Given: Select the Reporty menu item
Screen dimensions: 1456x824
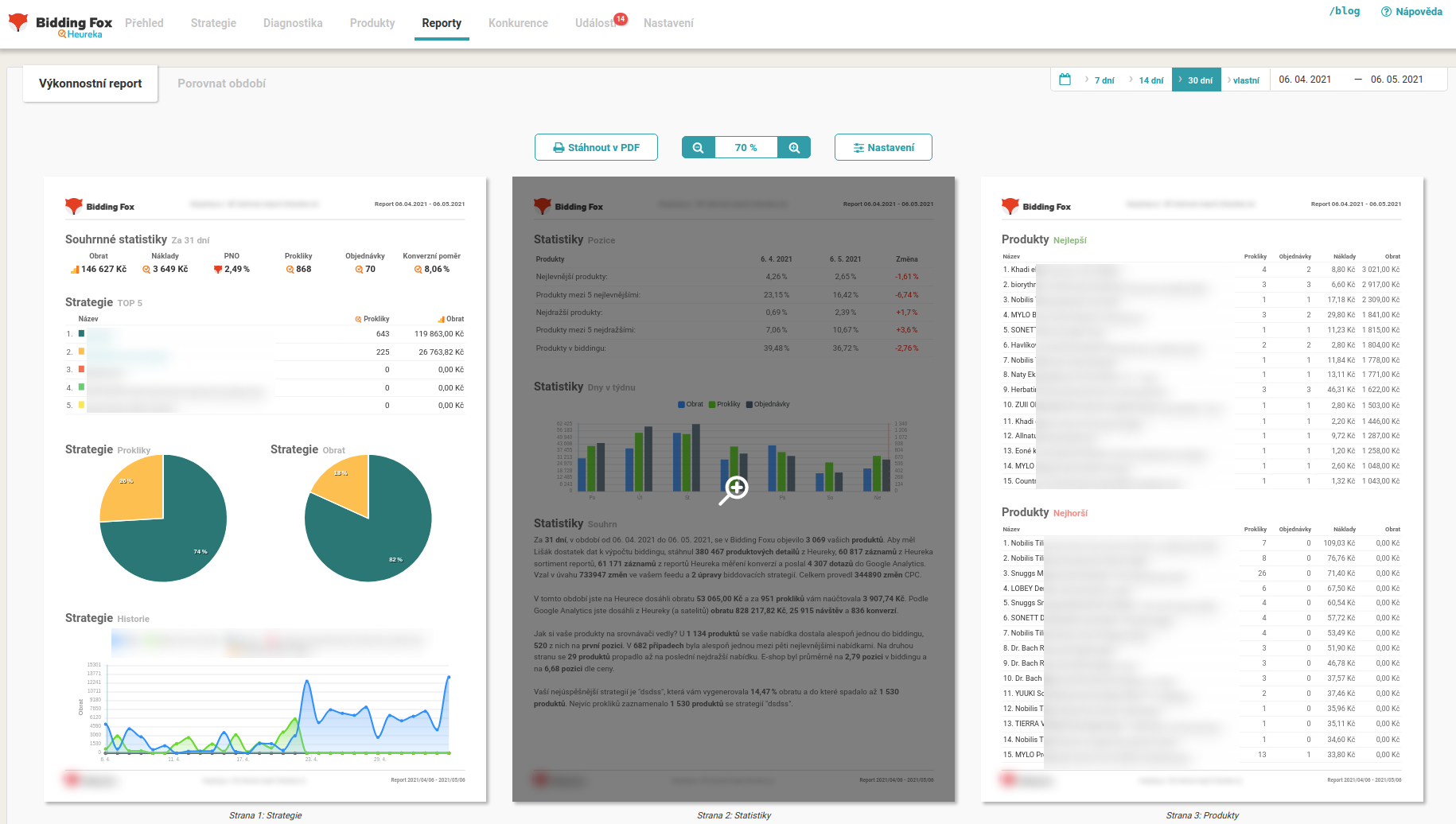Looking at the screenshot, I should pyautogui.click(x=442, y=23).
